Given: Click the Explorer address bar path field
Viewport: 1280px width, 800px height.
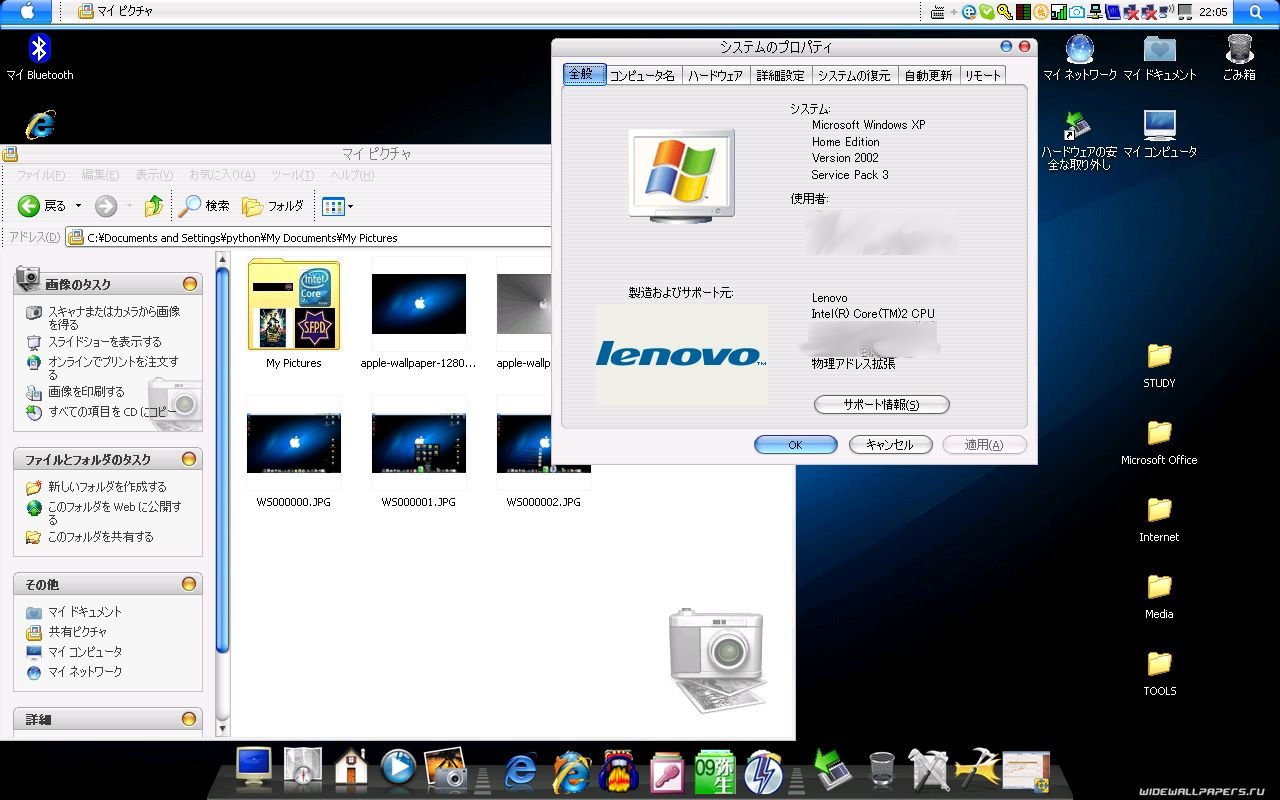Looking at the screenshot, I should tap(309, 238).
